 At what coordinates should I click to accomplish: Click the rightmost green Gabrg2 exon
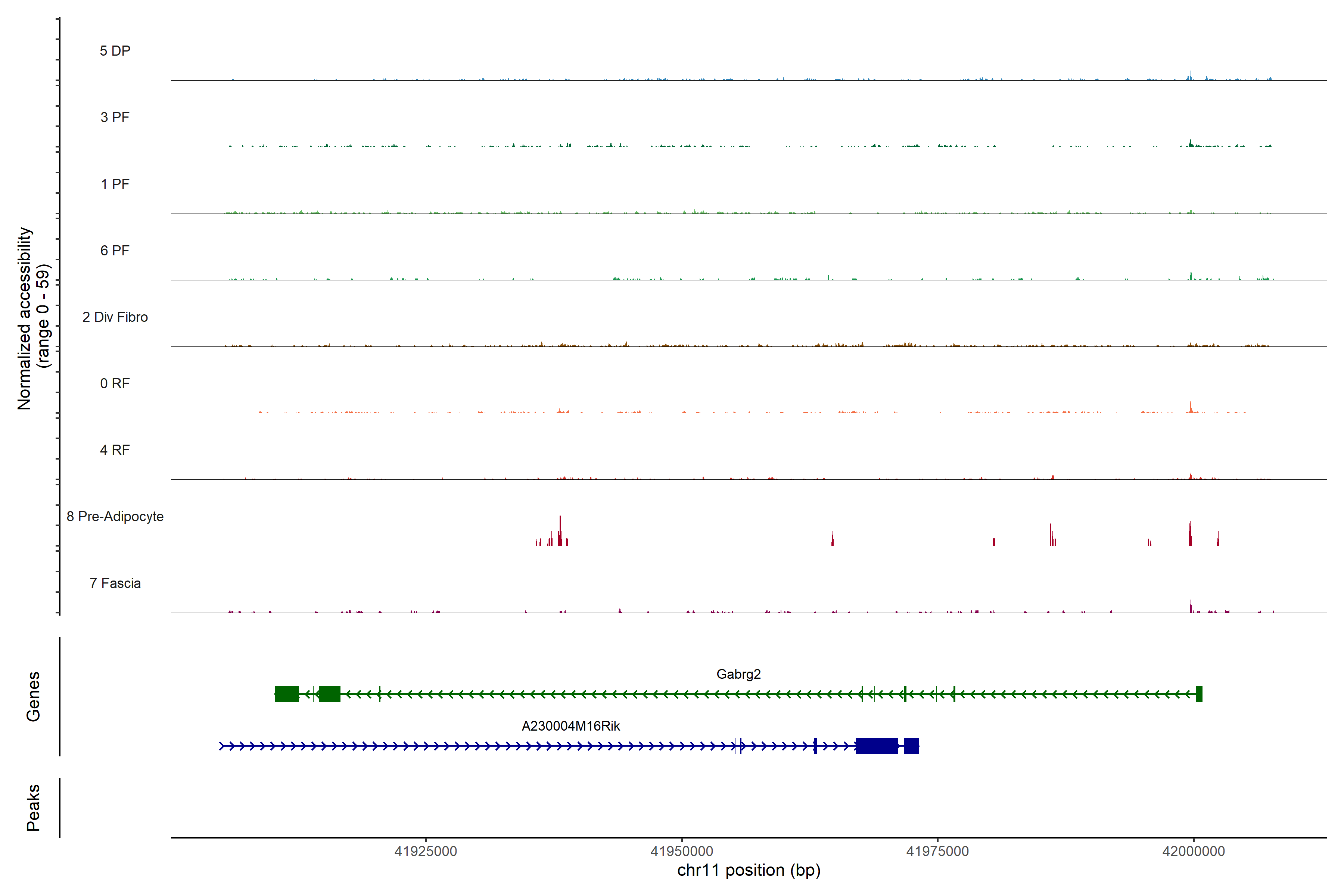point(1200,694)
